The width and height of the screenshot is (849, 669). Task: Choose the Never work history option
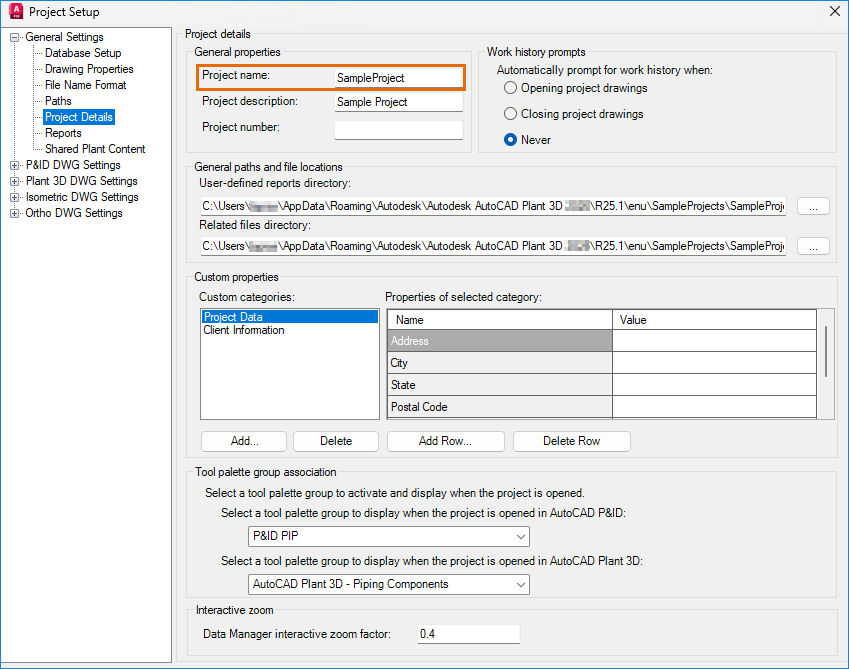511,140
